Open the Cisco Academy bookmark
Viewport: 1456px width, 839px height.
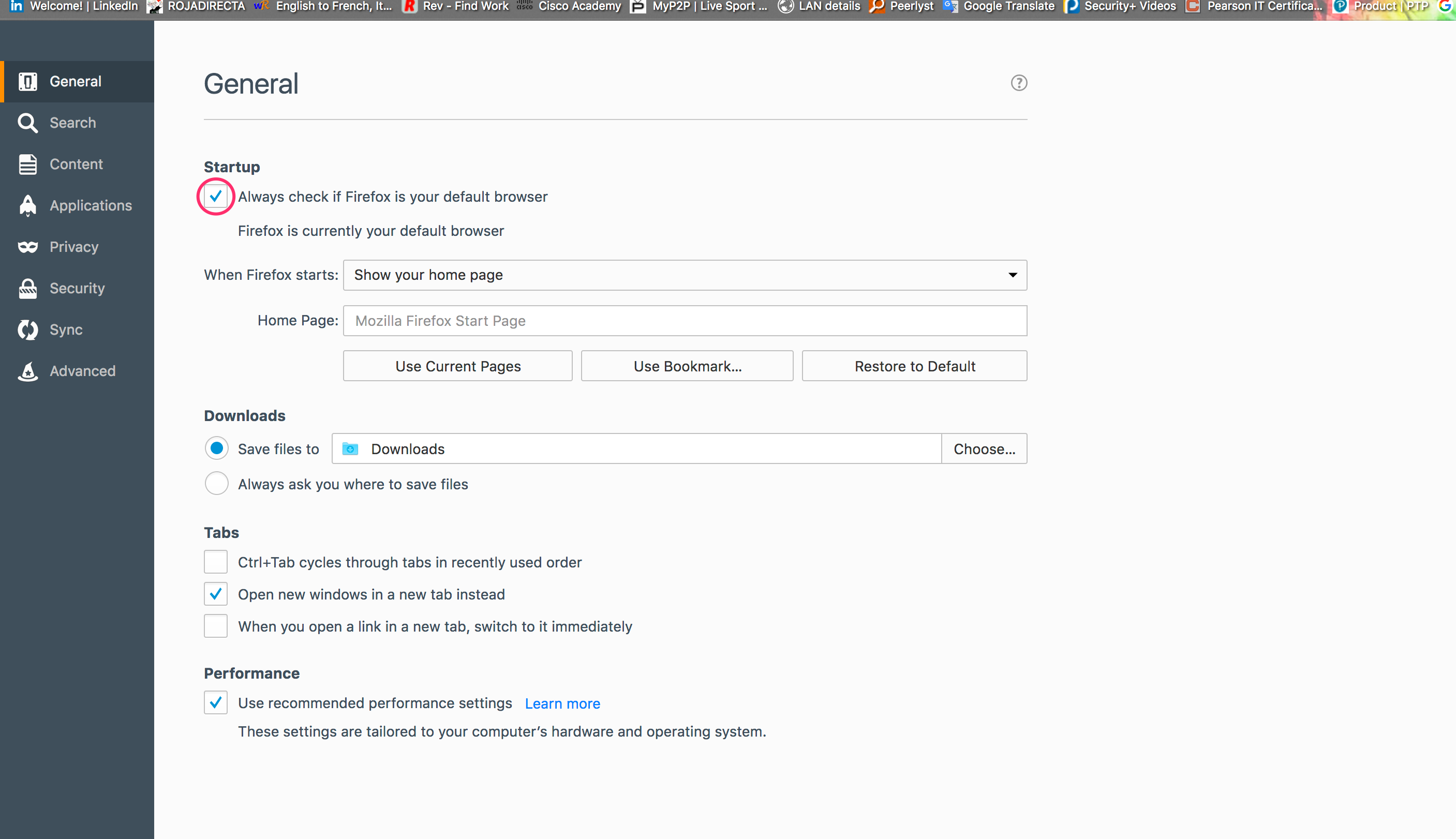pyautogui.click(x=570, y=6)
